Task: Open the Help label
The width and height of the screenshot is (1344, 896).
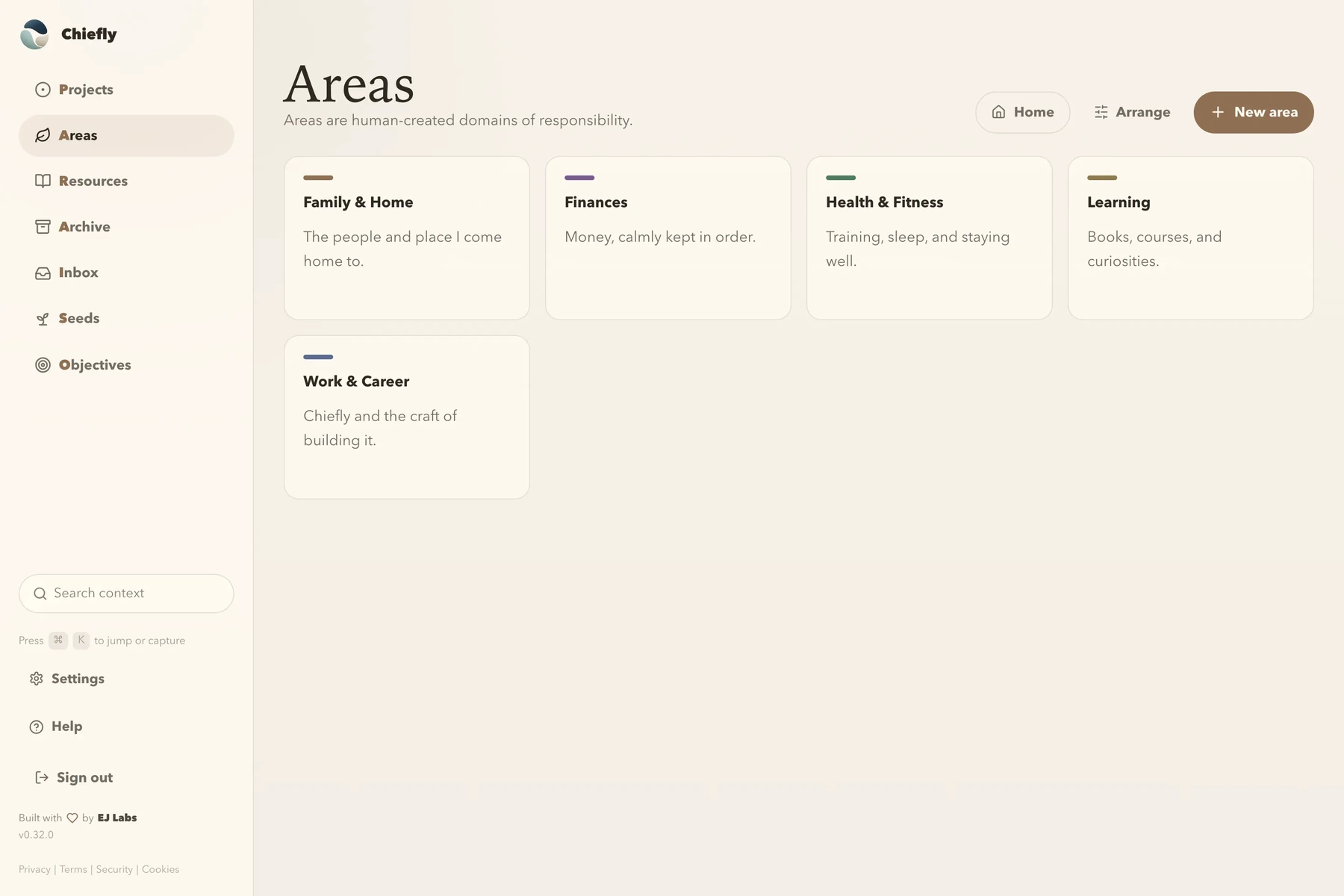Action: click(67, 727)
